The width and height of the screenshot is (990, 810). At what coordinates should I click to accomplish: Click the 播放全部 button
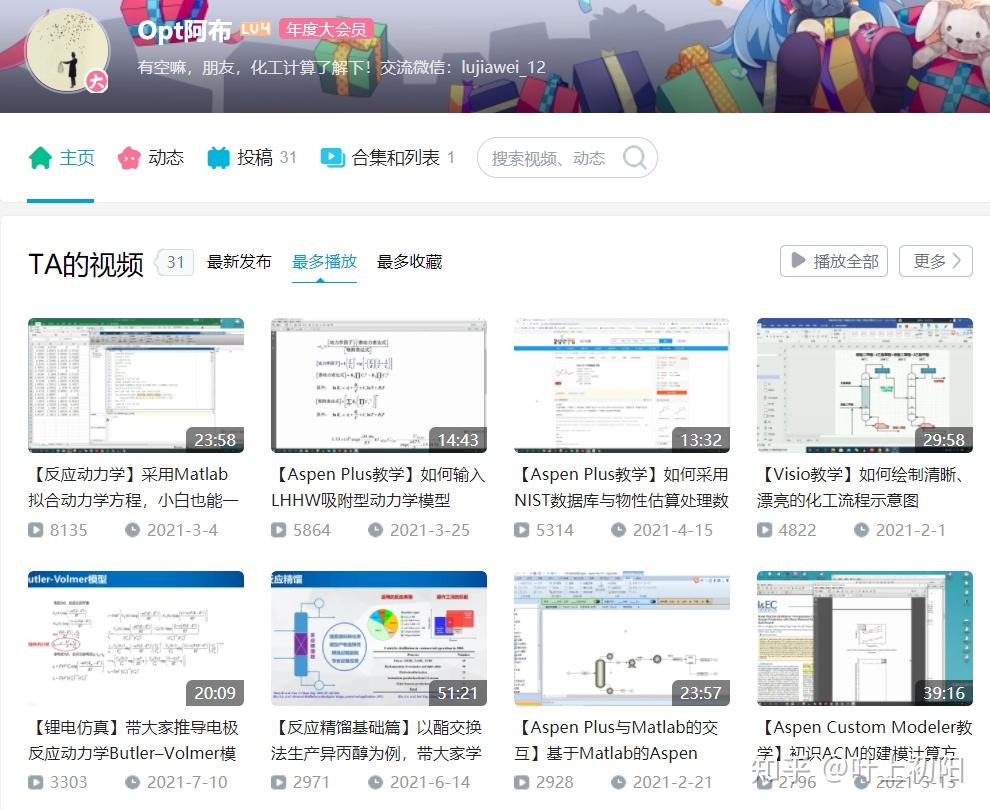(x=833, y=260)
